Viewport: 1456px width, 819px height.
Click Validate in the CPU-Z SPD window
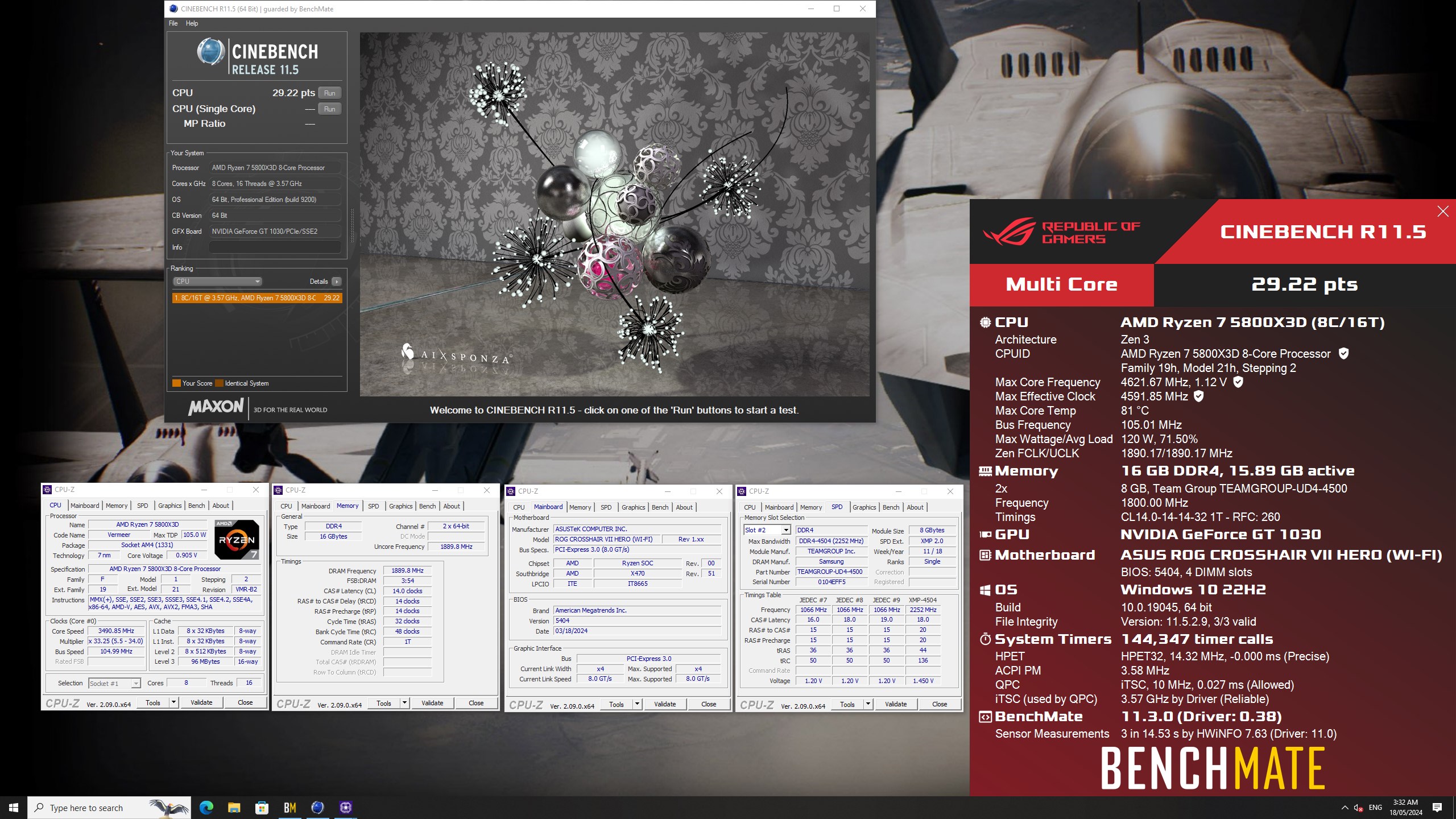click(896, 704)
